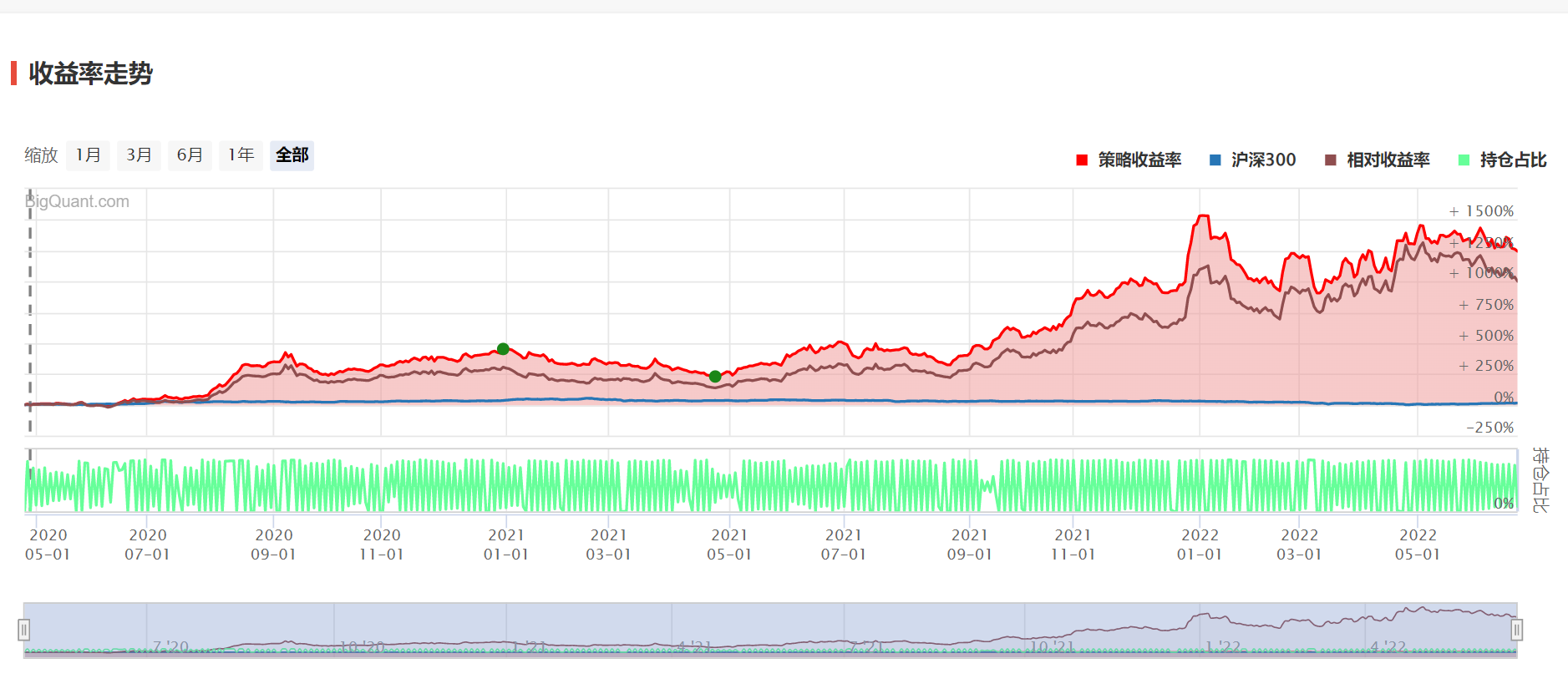Click the 收益率走势 section heading
1568x694 pixels.
click(x=91, y=73)
